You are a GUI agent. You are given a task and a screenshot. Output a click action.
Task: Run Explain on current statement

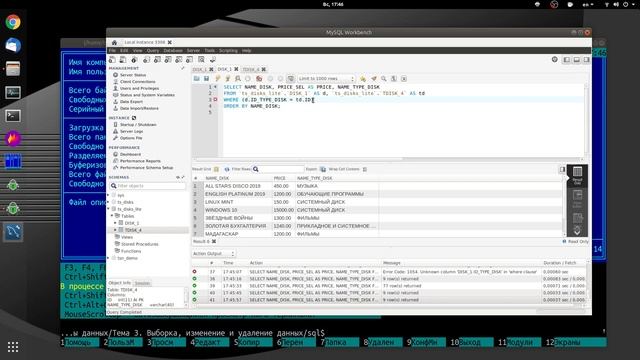pos(238,79)
